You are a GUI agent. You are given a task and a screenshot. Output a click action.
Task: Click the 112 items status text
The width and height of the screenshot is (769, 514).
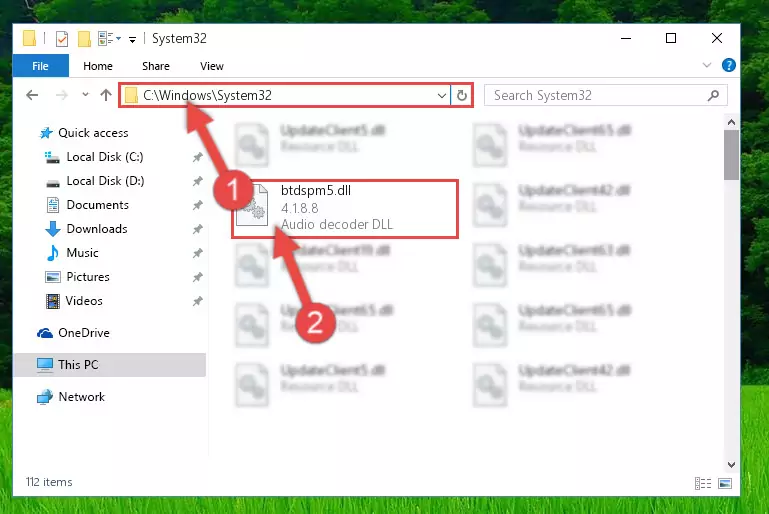click(49, 482)
